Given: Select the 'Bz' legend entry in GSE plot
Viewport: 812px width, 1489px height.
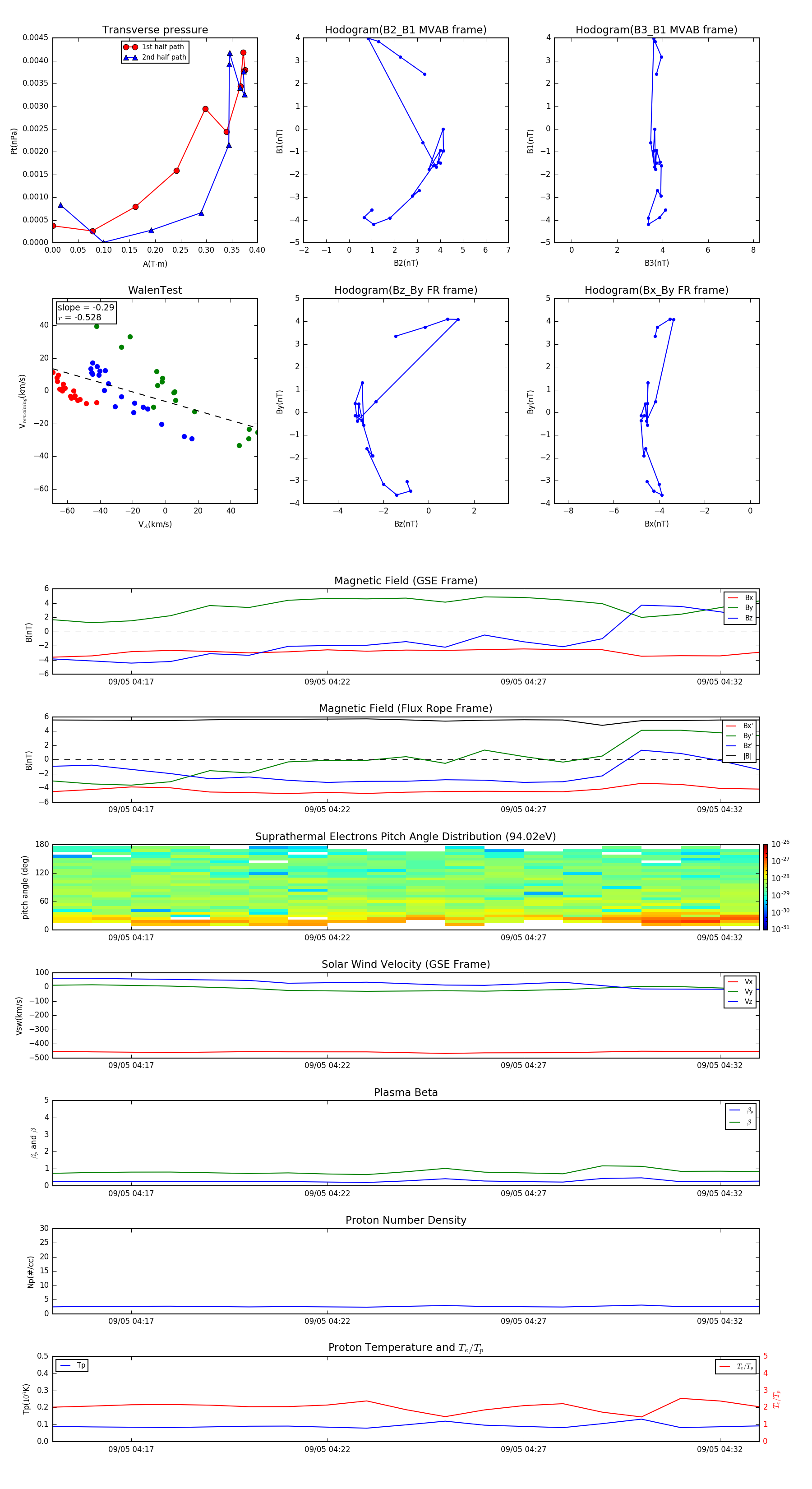Looking at the screenshot, I should point(741,619).
